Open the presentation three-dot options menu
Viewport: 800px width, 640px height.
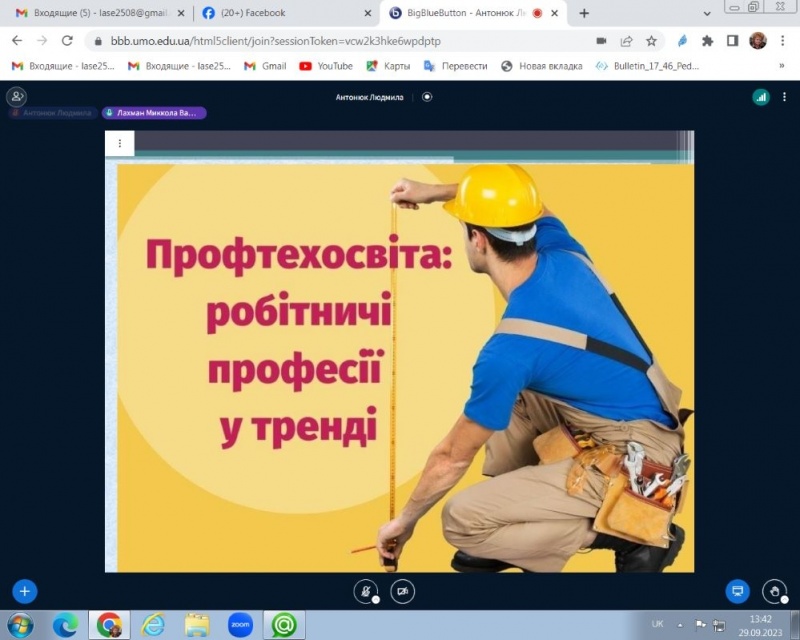coord(119,144)
